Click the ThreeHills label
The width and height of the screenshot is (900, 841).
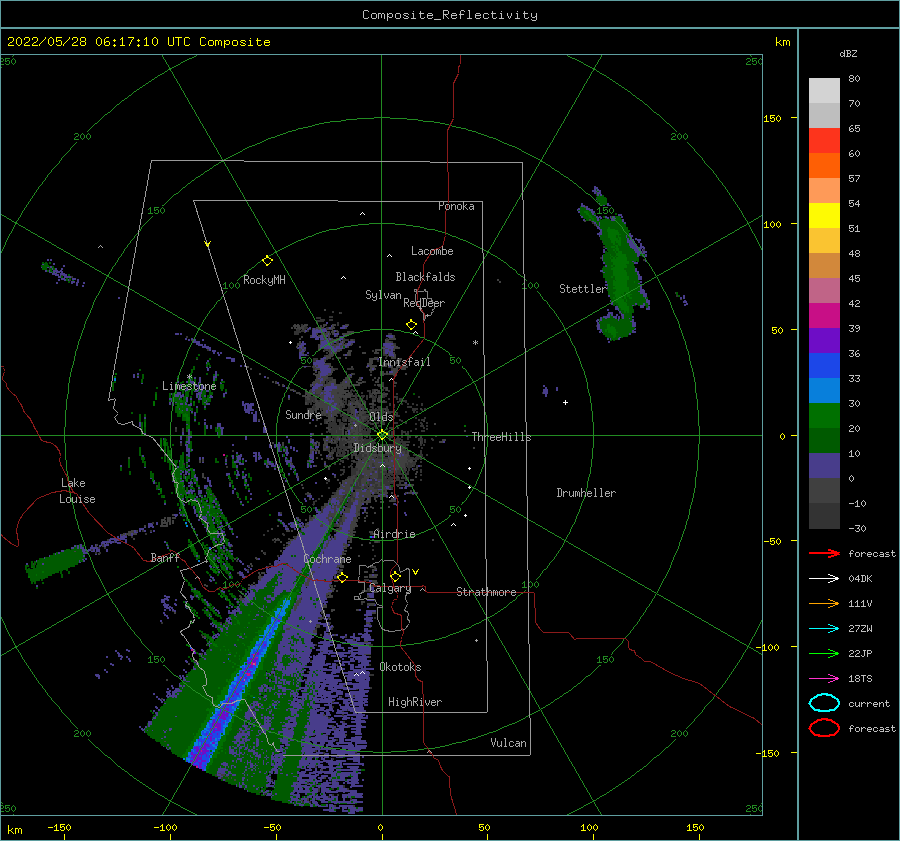tap(502, 437)
